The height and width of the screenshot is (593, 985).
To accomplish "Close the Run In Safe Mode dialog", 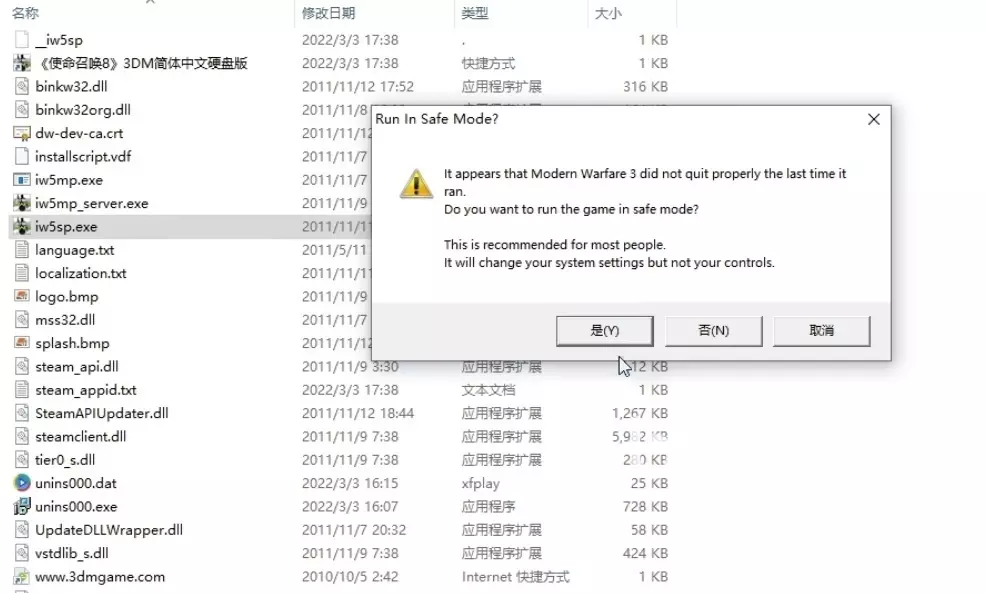I will click(874, 119).
